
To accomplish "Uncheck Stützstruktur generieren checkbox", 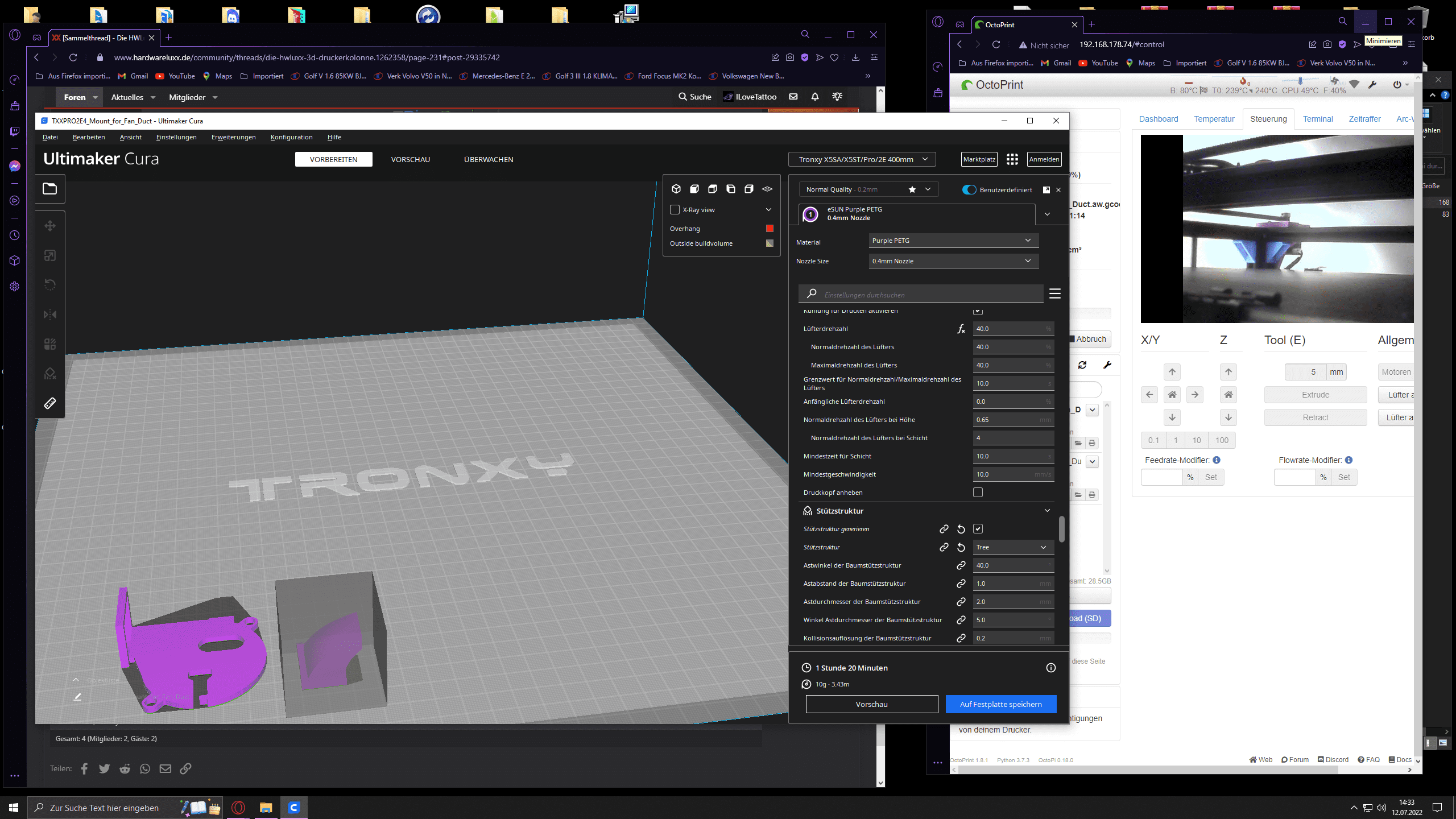I will 978,529.
